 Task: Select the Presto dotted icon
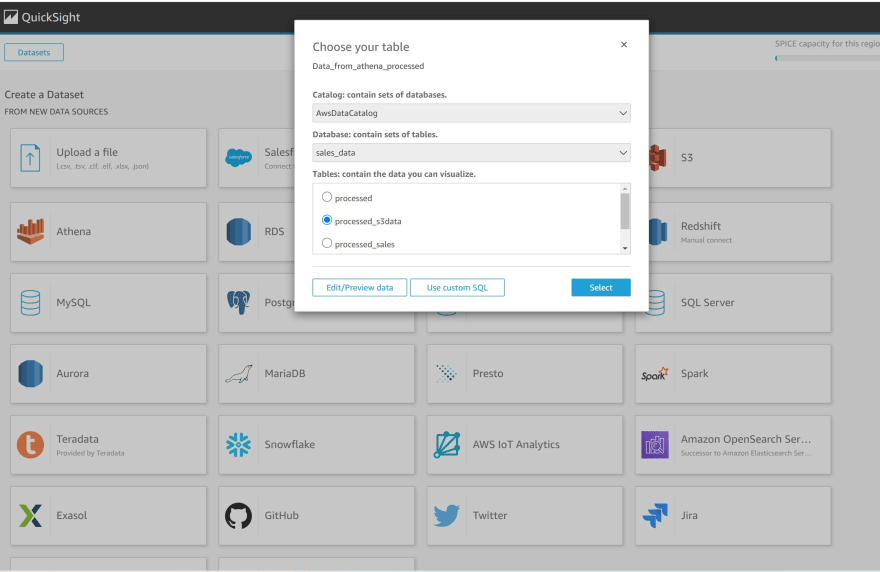[447, 373]
